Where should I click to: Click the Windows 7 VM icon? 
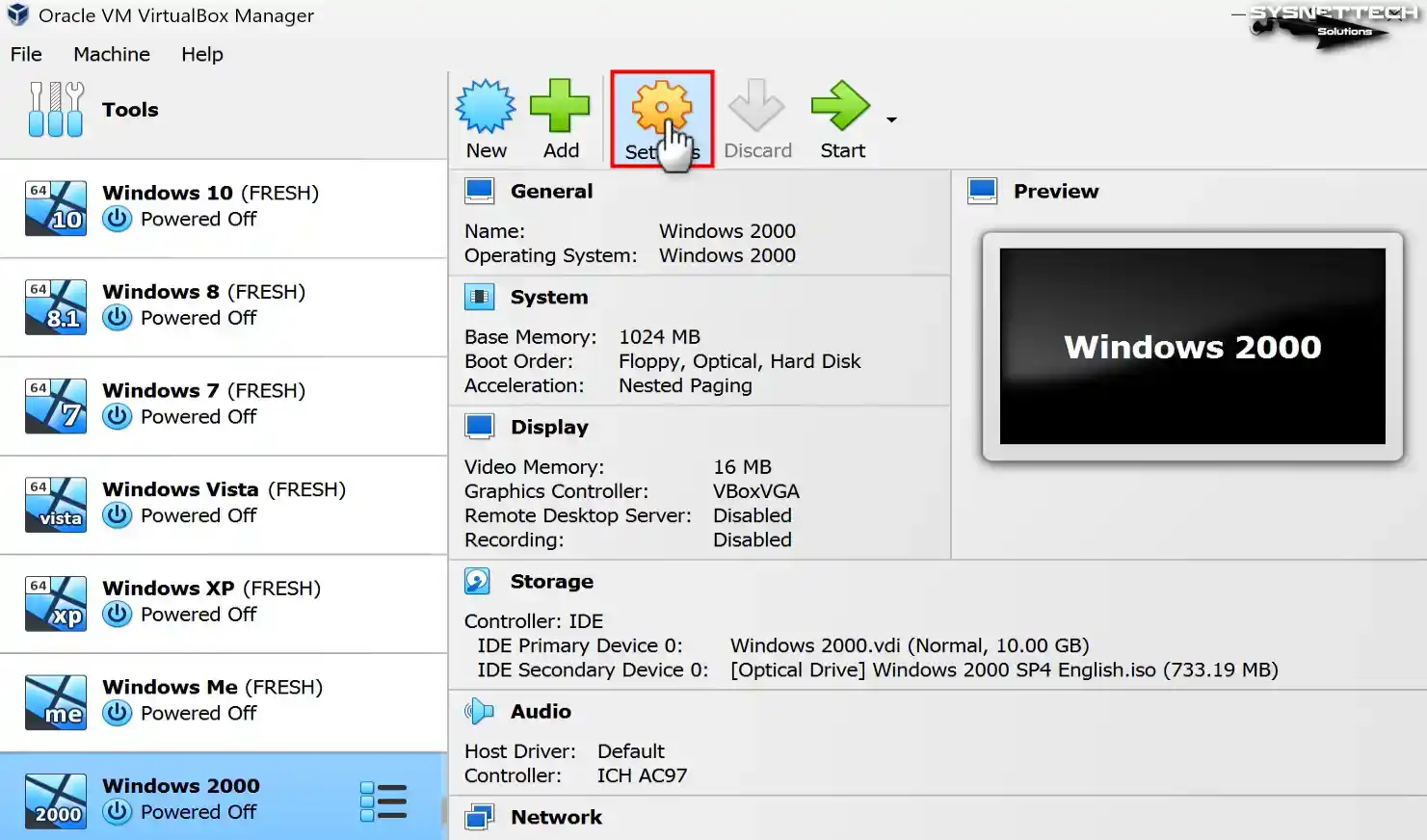pos(56,406)
